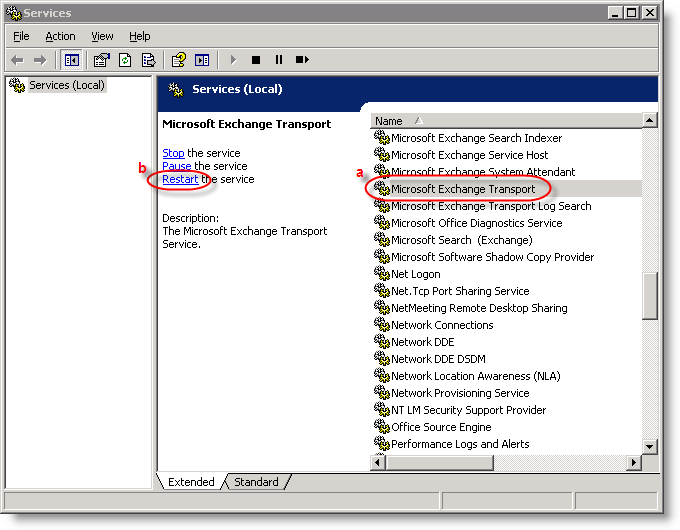Click gear icon of Net Logon service
Image resolution: width=680 pixels, height=530 pixels.
tap(382, 274)
